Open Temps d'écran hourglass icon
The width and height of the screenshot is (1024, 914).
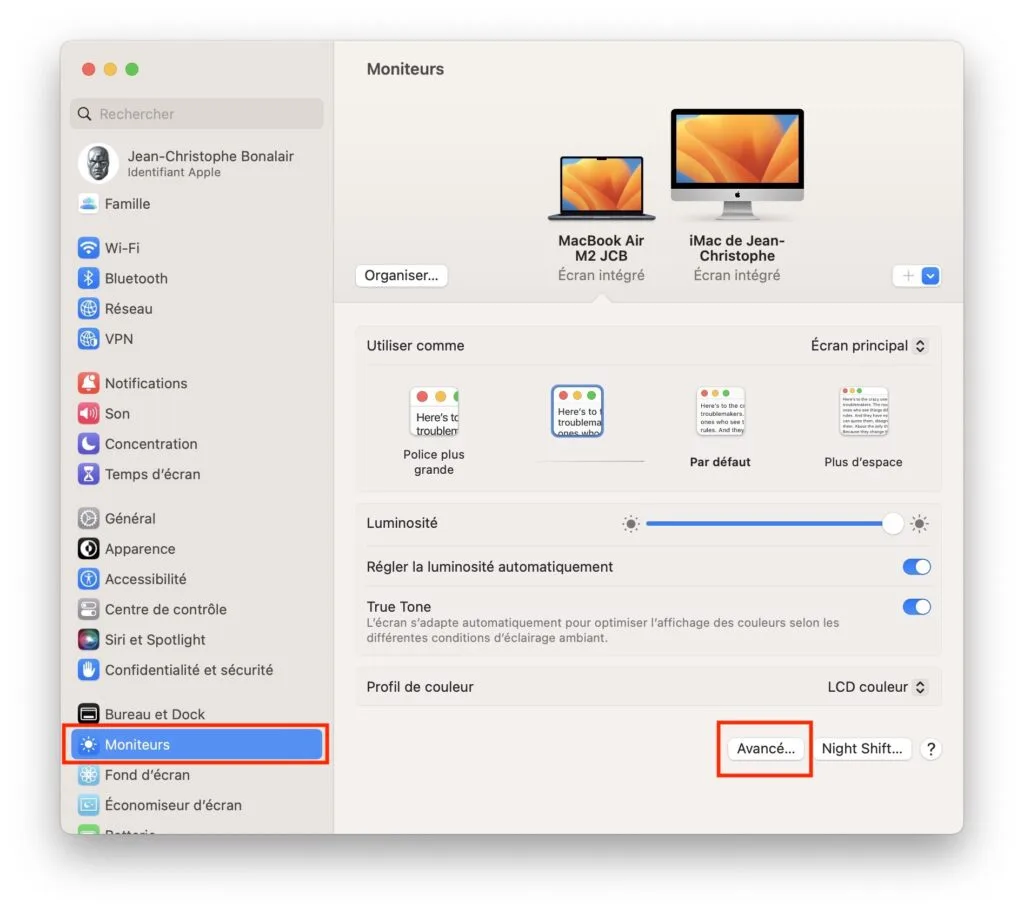coord(88,474)
